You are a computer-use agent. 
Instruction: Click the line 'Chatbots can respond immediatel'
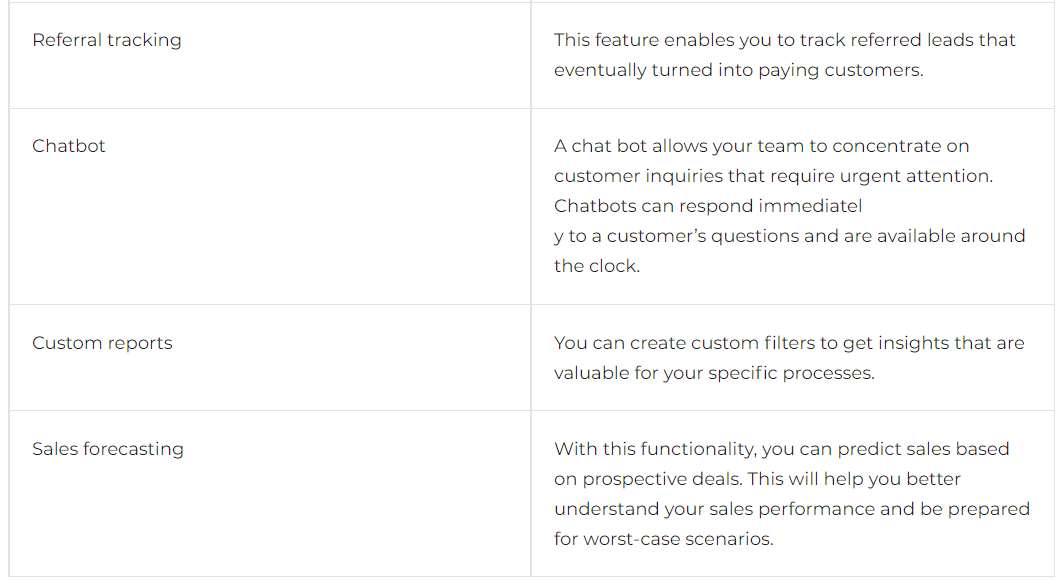(x=708, y=206)
